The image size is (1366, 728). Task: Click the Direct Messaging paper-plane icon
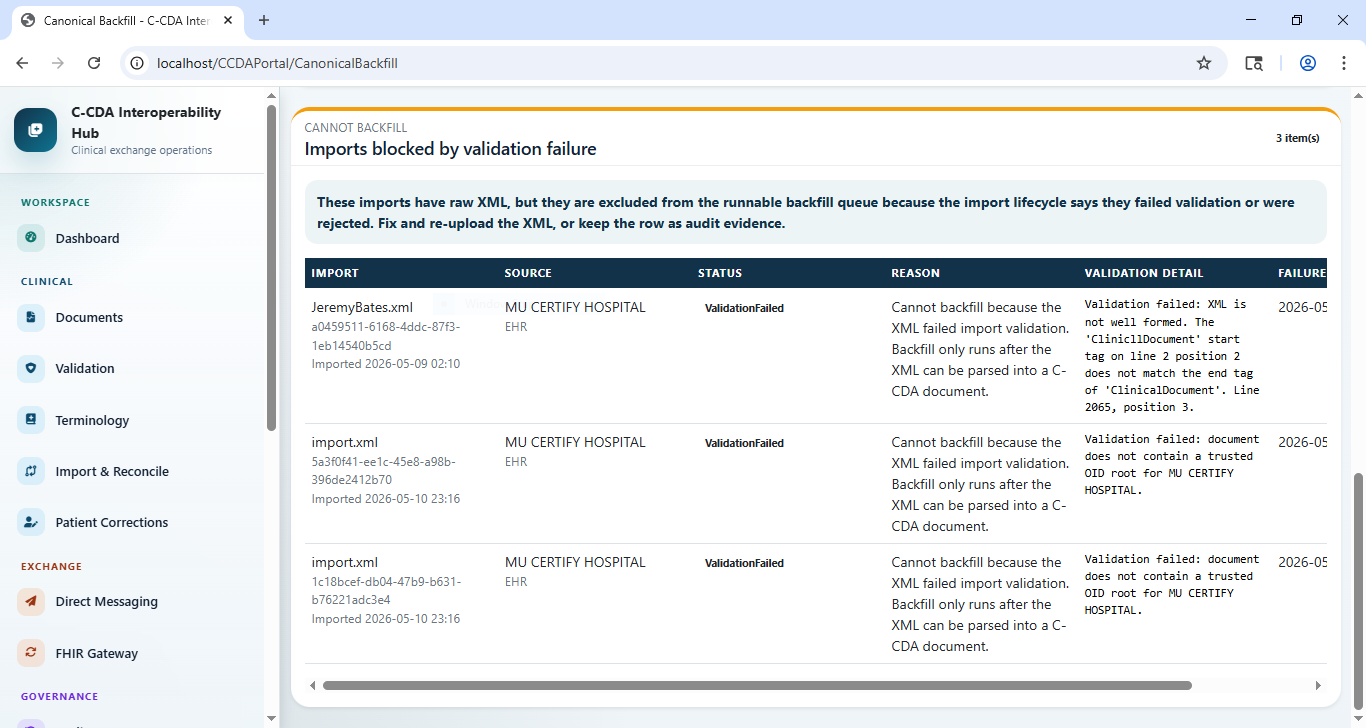(31, 601)
